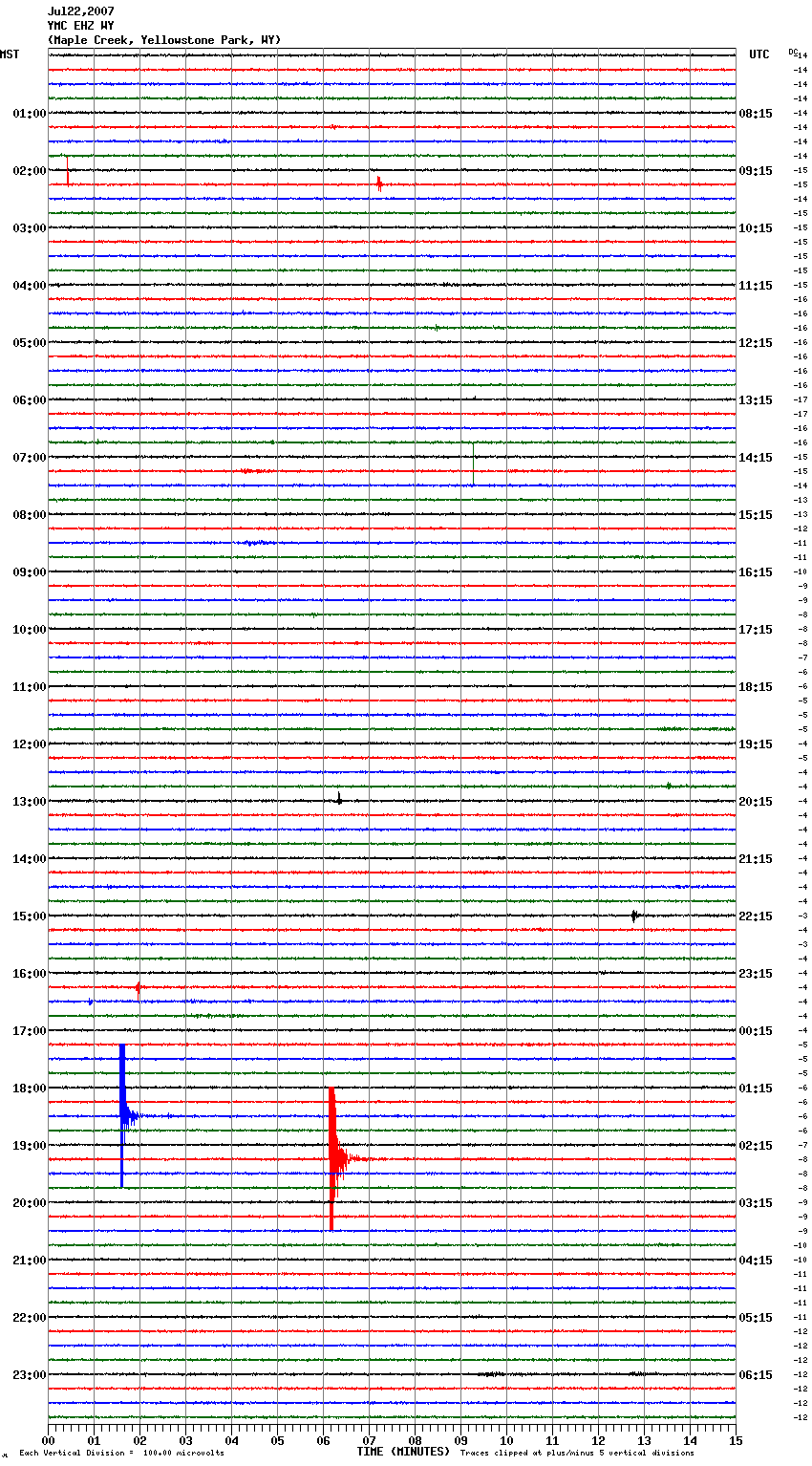Click minute 09 on the bottom axis
The width and height of the screenshot is (812, 1466).
(460, 1440)
